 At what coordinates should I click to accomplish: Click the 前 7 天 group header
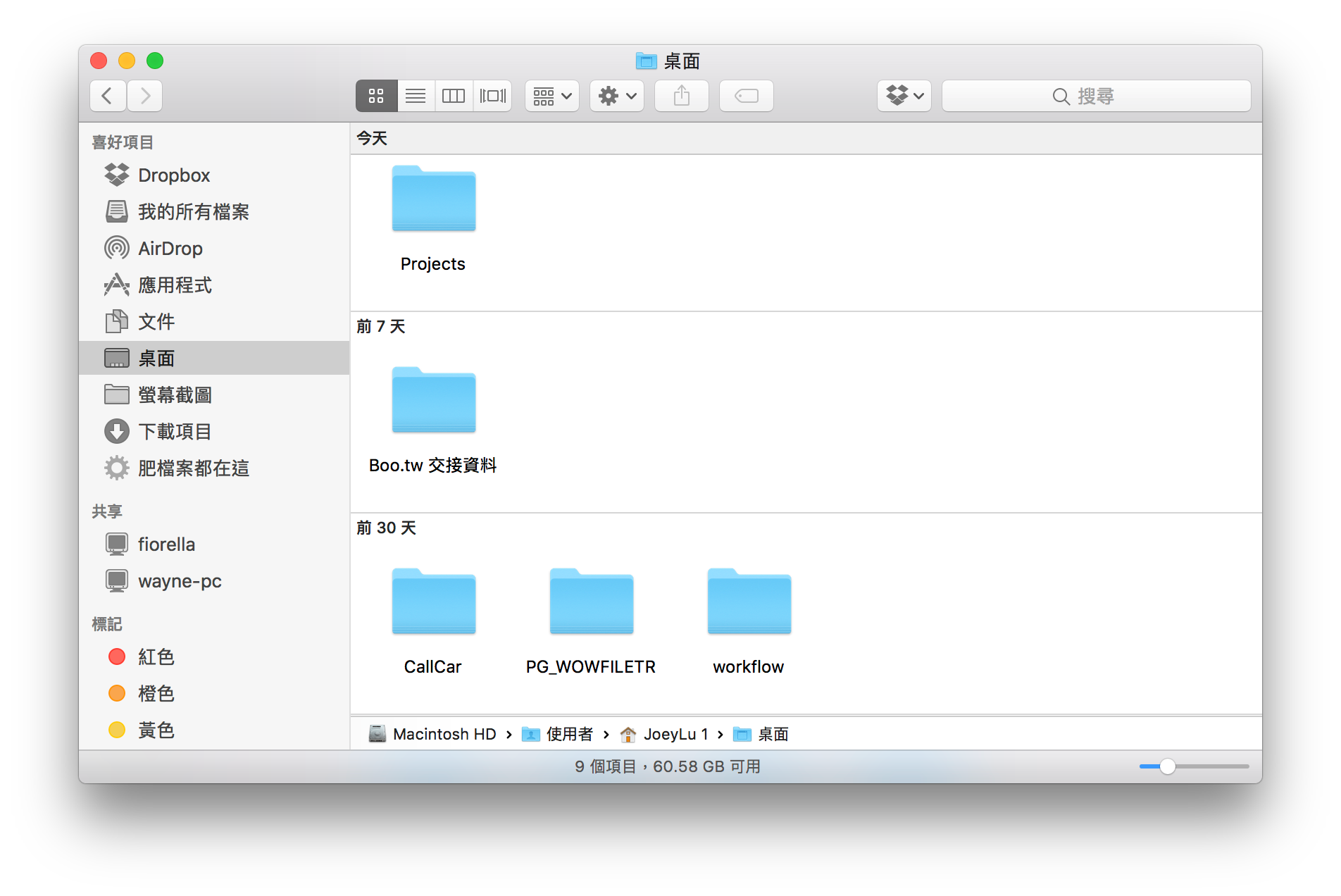point(381,326)
